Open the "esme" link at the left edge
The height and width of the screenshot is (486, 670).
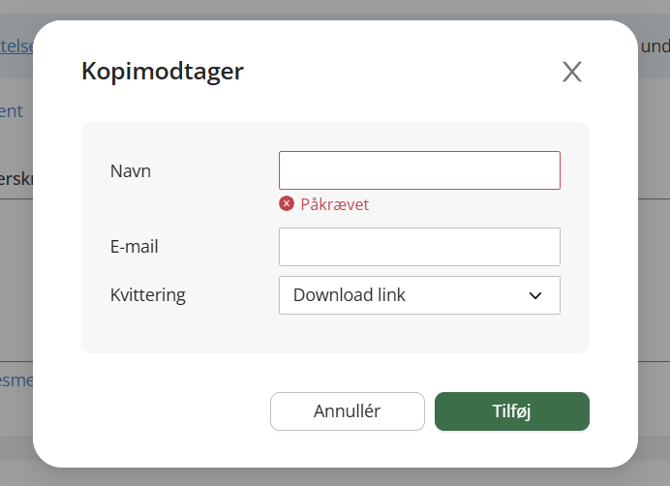[x=16, y=380]
